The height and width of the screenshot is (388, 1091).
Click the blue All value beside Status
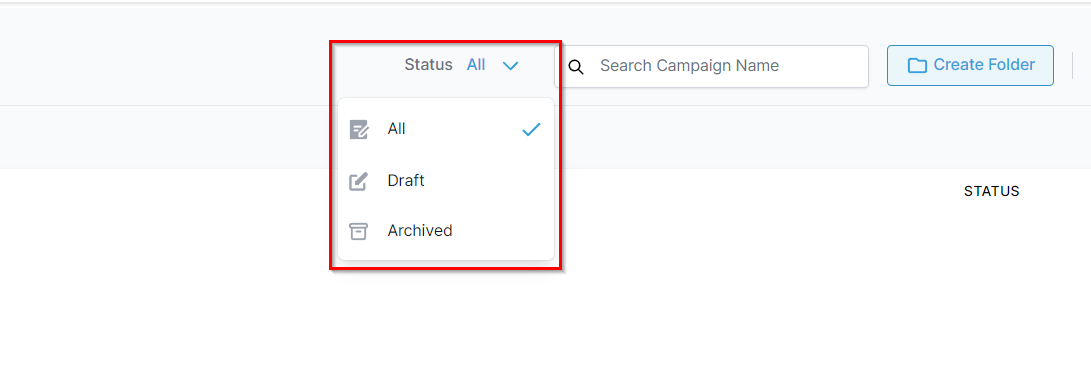476,65
